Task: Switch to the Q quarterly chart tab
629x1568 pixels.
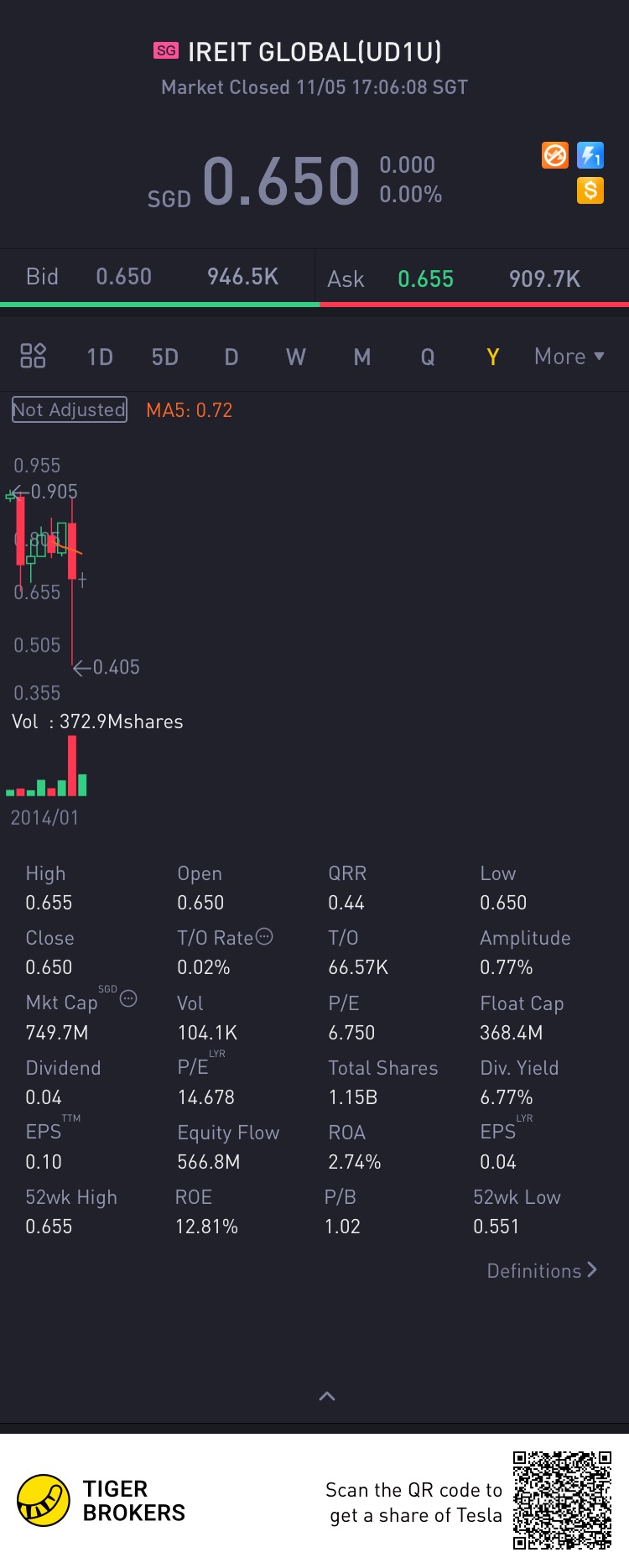Action: (428, 357)
